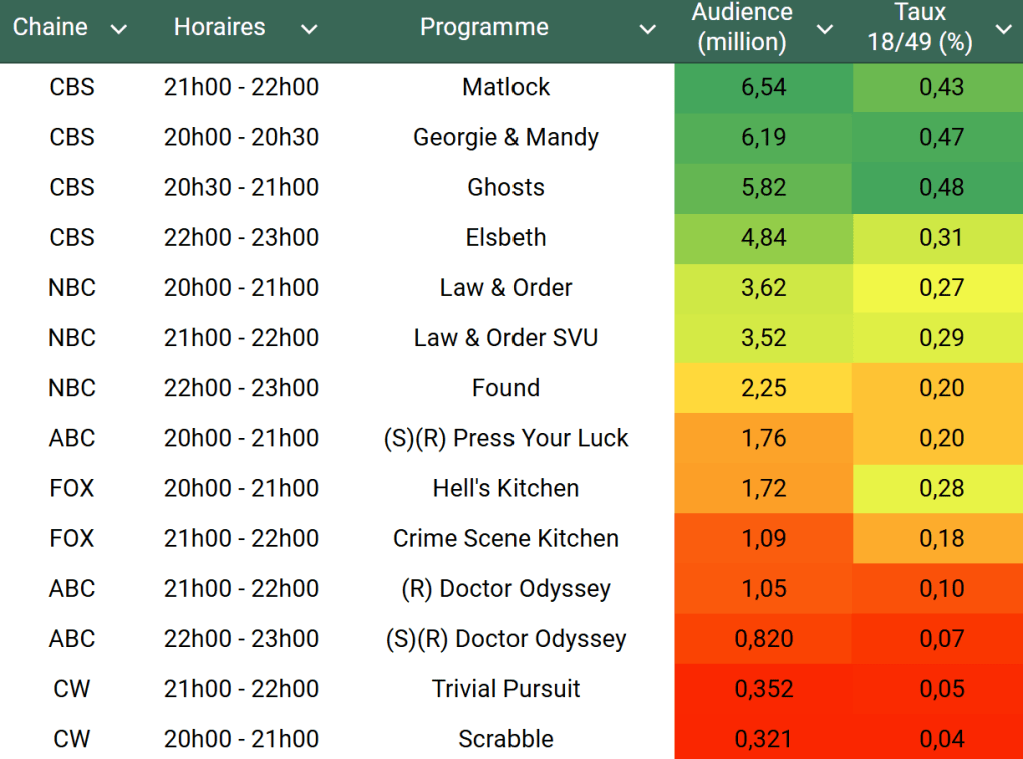The height and width of the screenshot is (759, 1023).
Task: Open the Taux 18/49 (%) filter chevron
Action: tap(1003, 29)
